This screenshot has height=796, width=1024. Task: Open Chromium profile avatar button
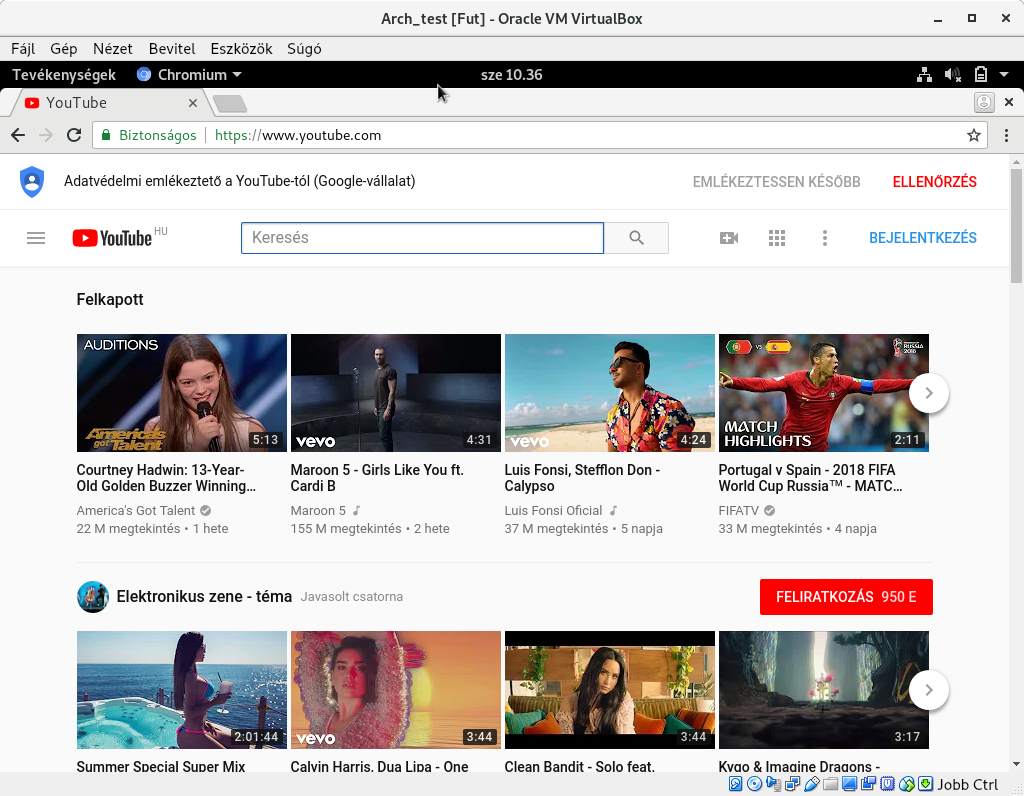[x=984, y=103]
